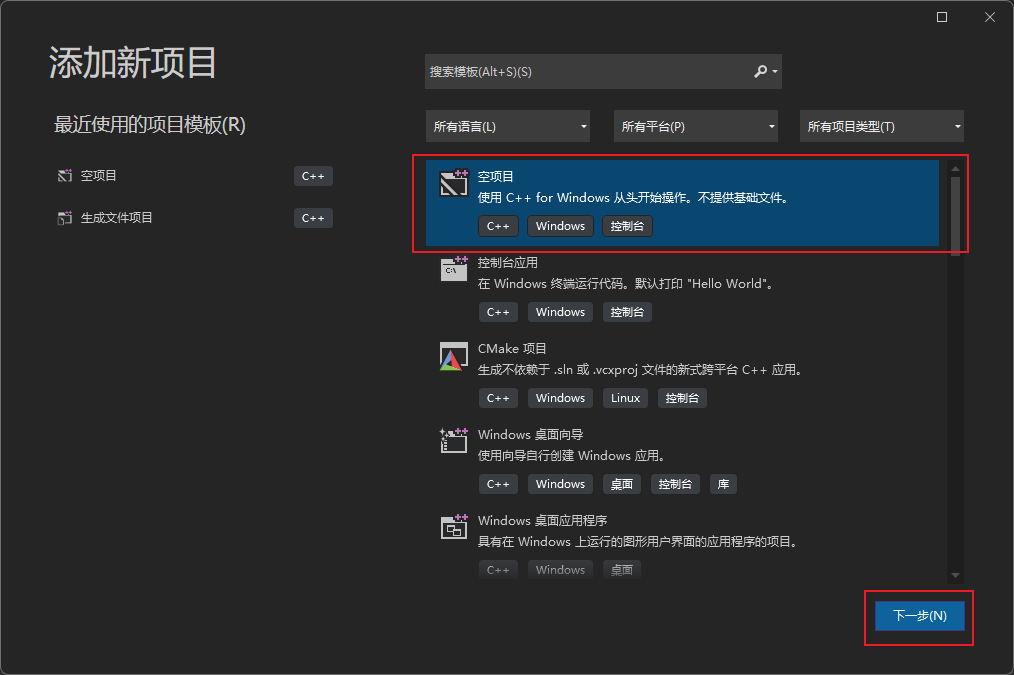The height and width of the screenshot is (675, 1014).
Task: Click the scrollbar up arrow in template list
Action: tap(955, 167)
